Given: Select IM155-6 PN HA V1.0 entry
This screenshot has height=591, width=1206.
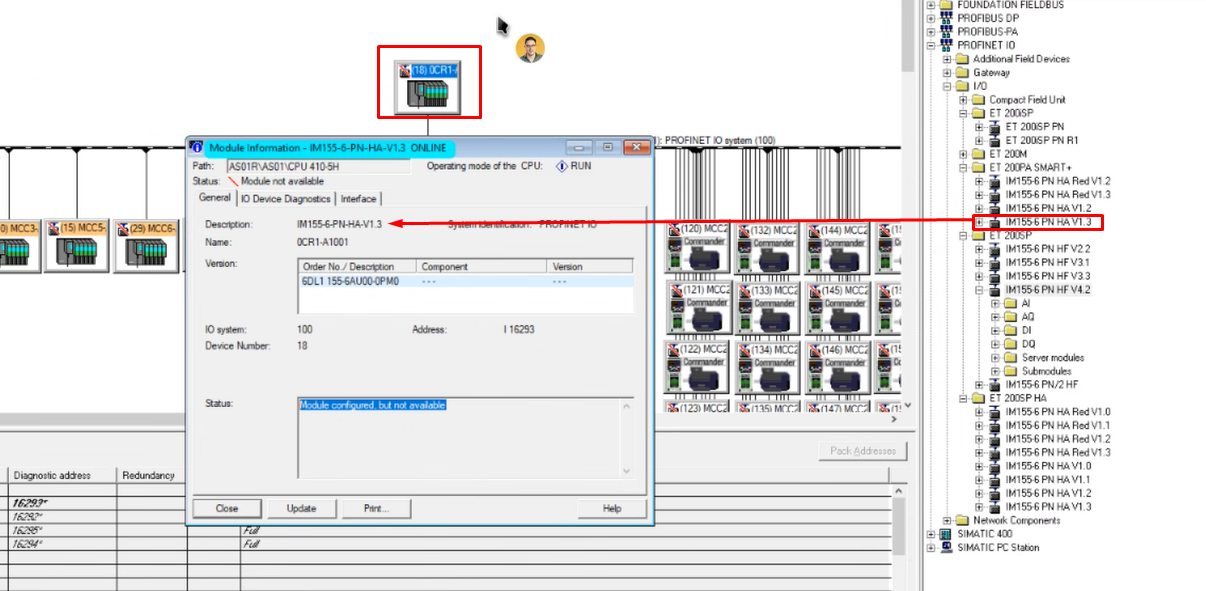Looking at the screenshot, I should pos(1048,466).
